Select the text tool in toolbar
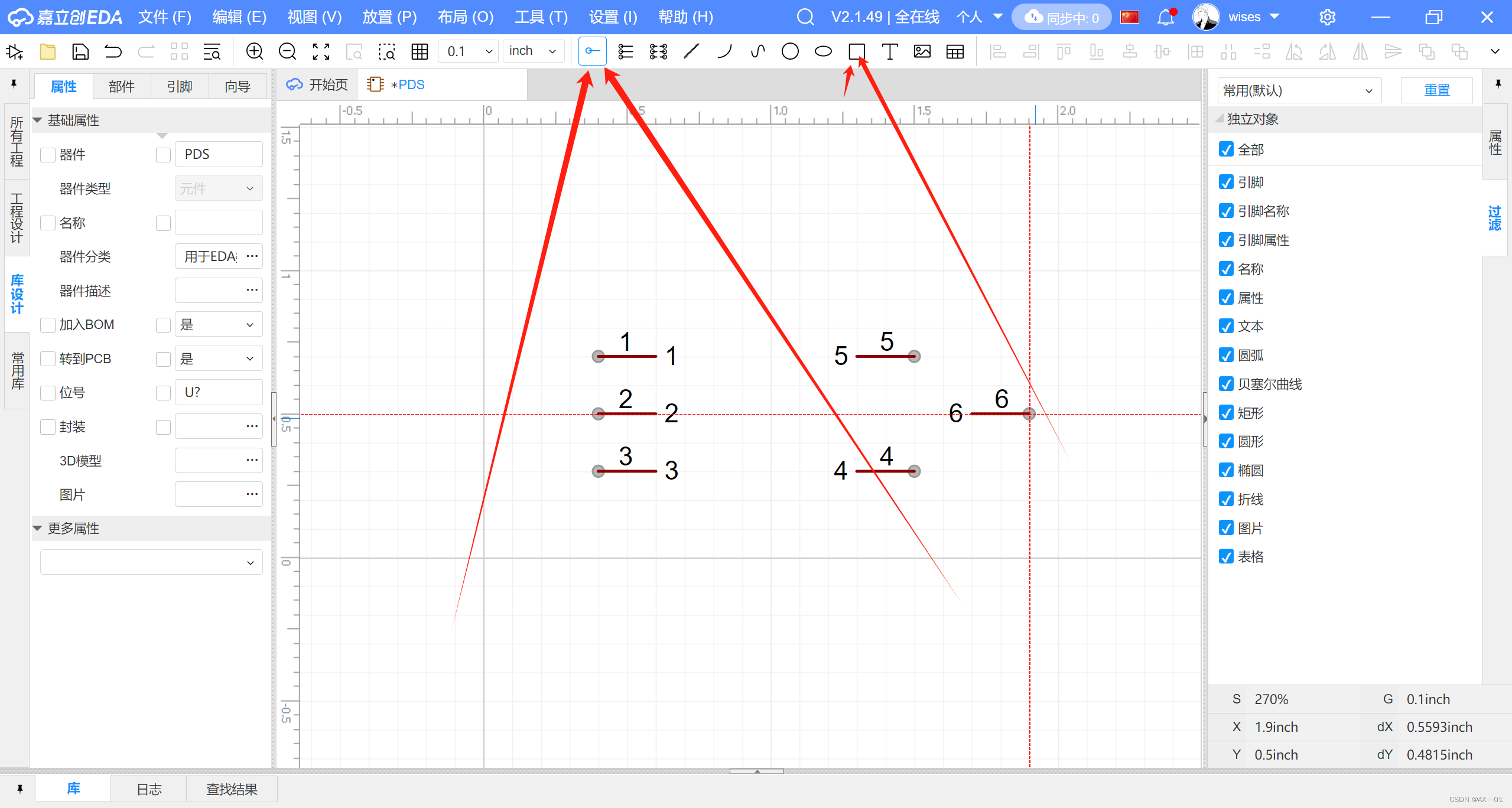1512x808 pixels. pyautogui.click(x=889, y=51)
